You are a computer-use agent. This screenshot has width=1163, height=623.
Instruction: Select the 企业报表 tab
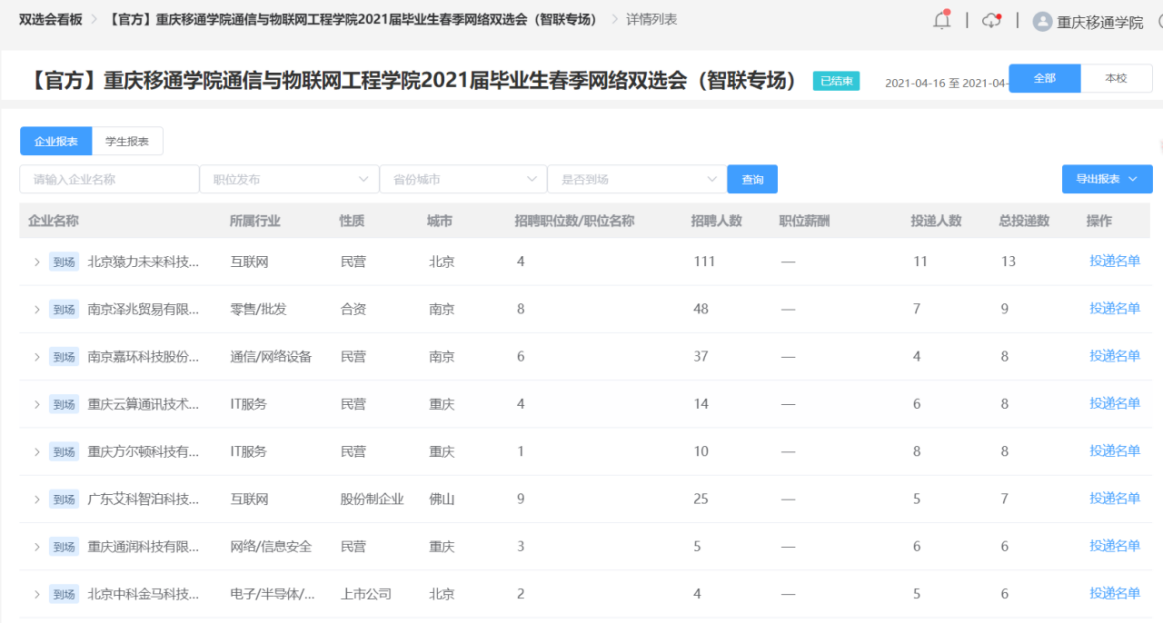click(56, 142)
